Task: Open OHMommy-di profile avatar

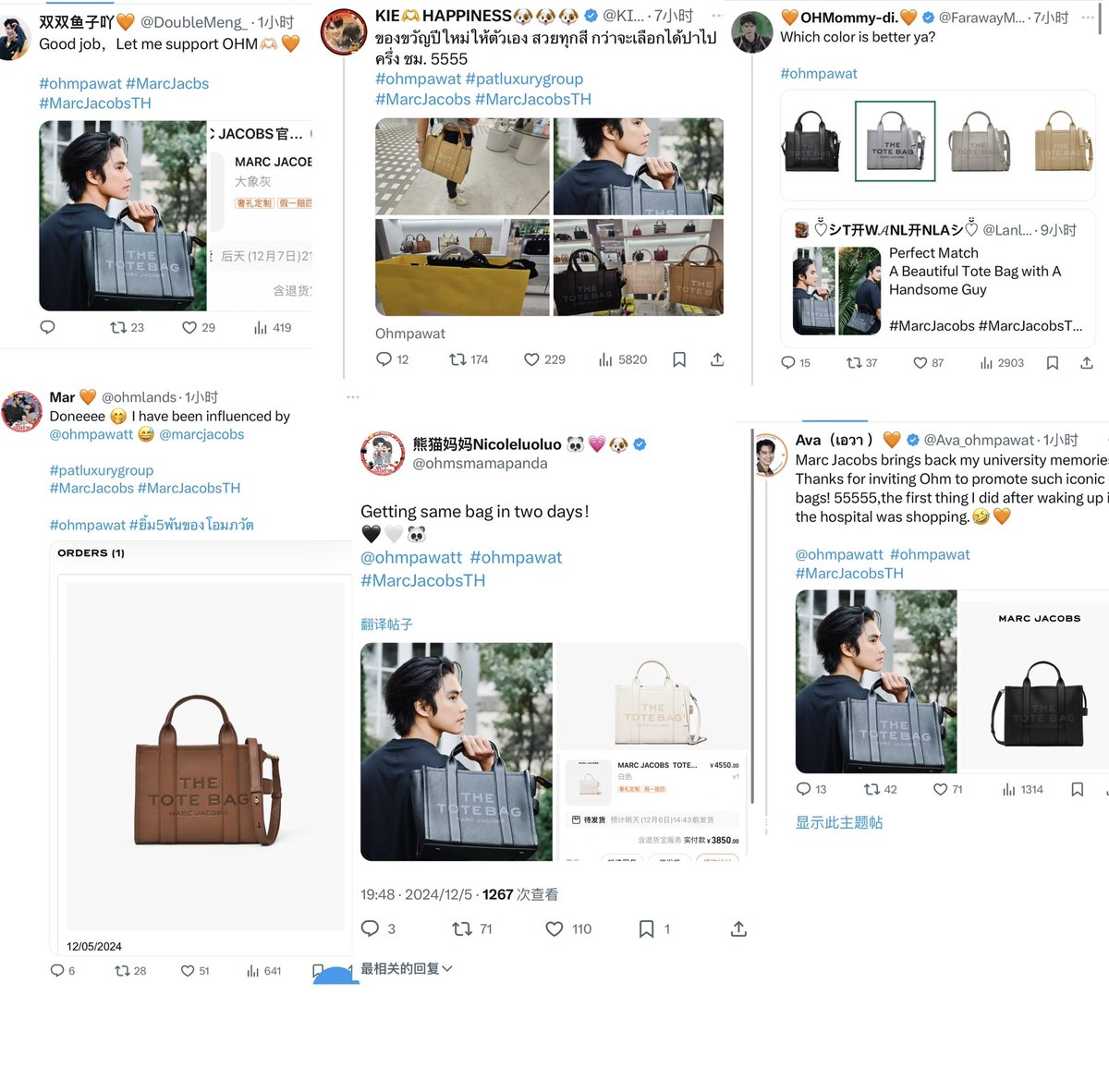Action: [x=752, y=32]
